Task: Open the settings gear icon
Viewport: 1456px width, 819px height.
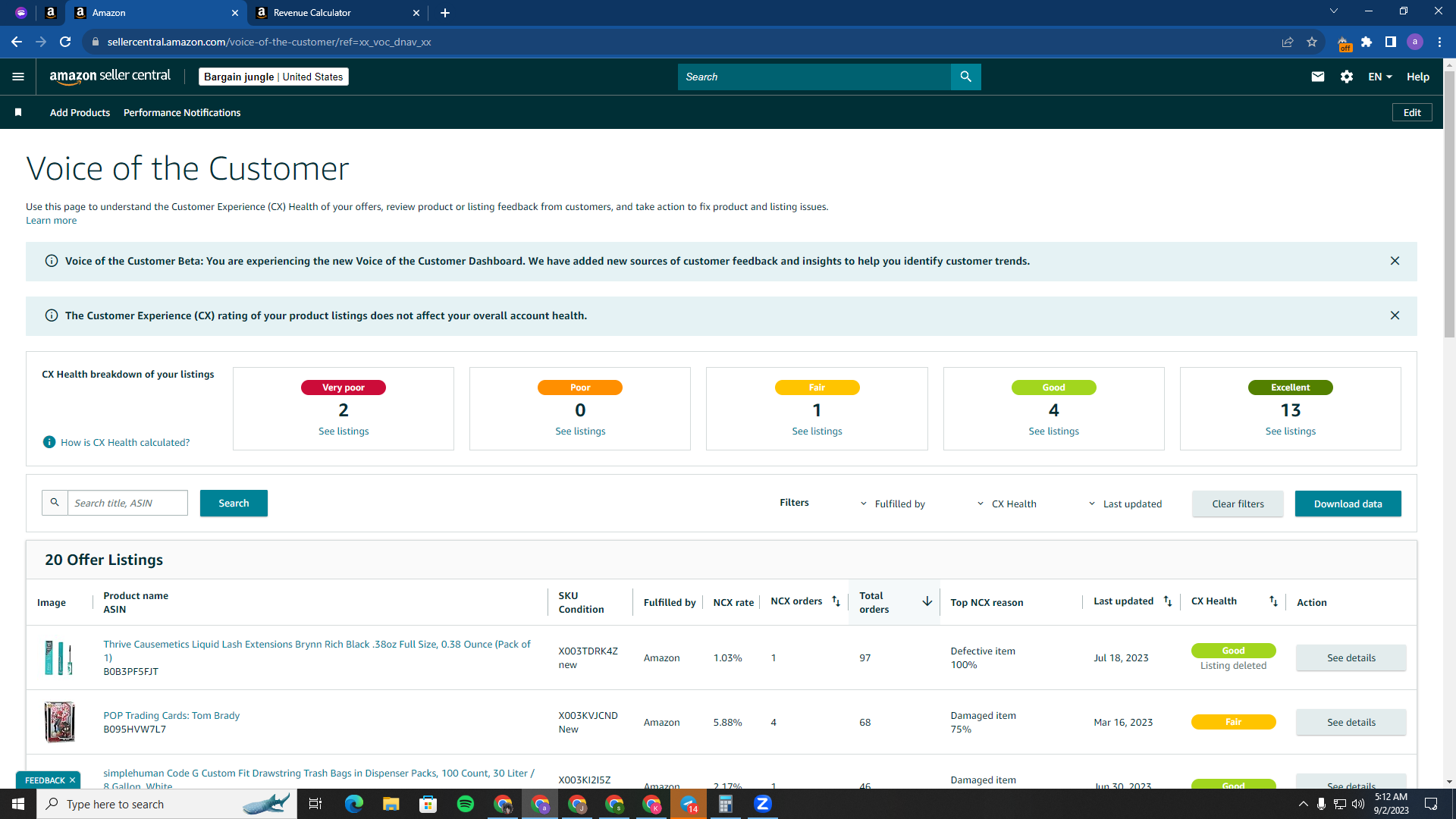Action: 1347,77
